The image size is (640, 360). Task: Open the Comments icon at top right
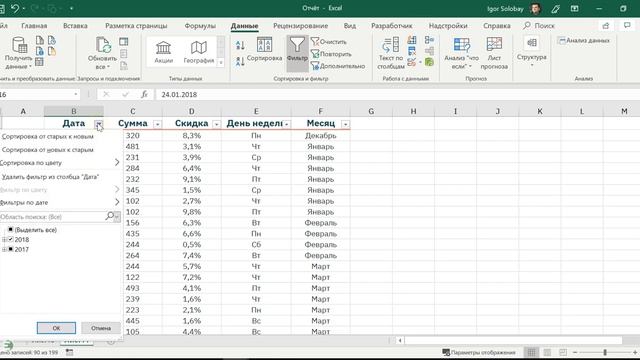tap(627, 25)
